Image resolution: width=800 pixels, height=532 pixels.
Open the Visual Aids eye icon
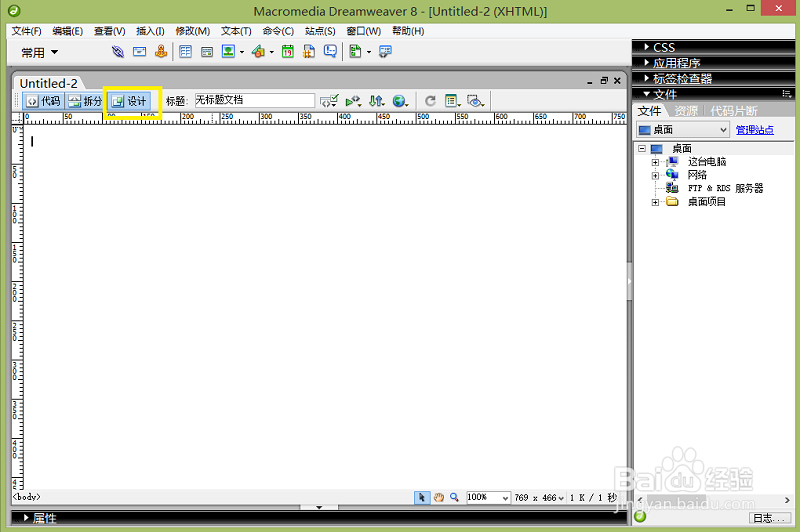[476, 101]
